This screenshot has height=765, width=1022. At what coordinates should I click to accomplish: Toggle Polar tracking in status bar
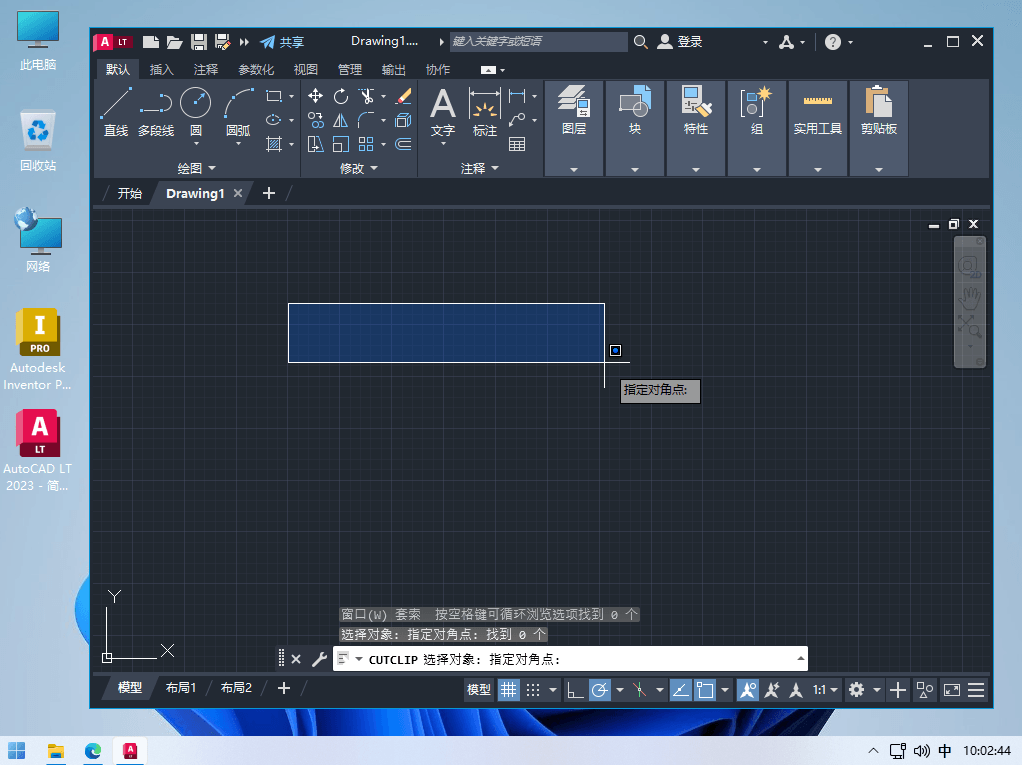click(x=600, y=690)
